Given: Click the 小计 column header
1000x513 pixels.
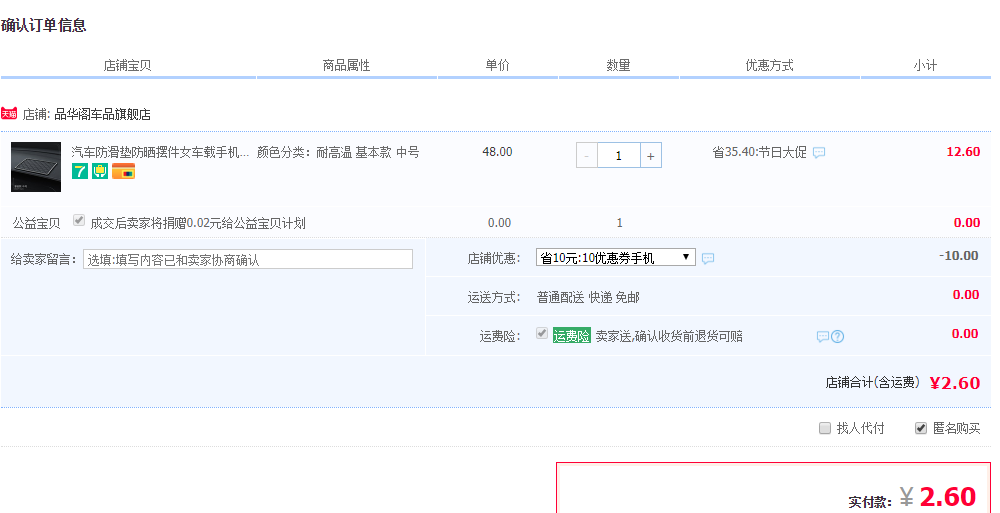Looking at the screenshot, I should tap(925, 65).
